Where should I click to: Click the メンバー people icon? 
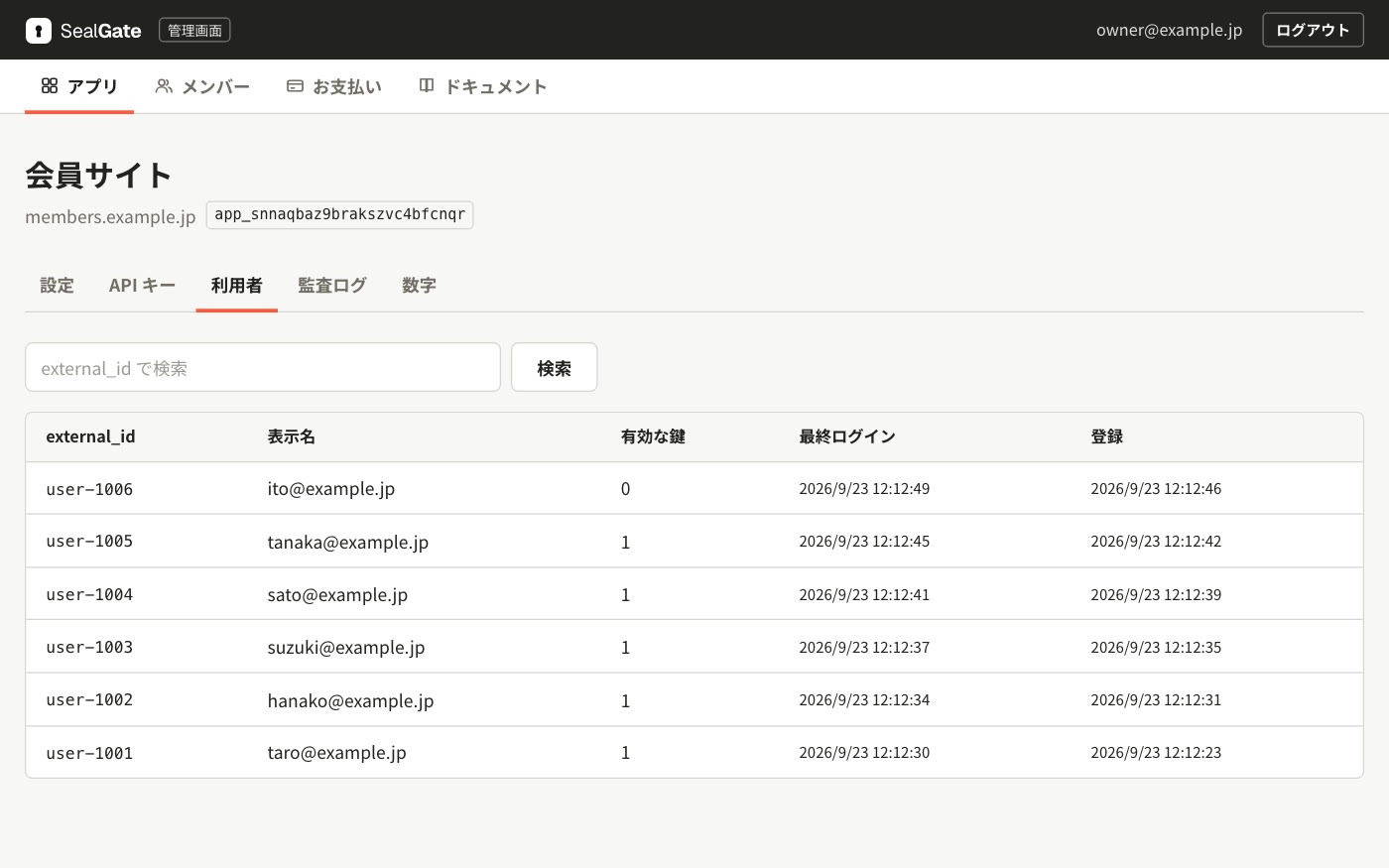click(164, 86)
